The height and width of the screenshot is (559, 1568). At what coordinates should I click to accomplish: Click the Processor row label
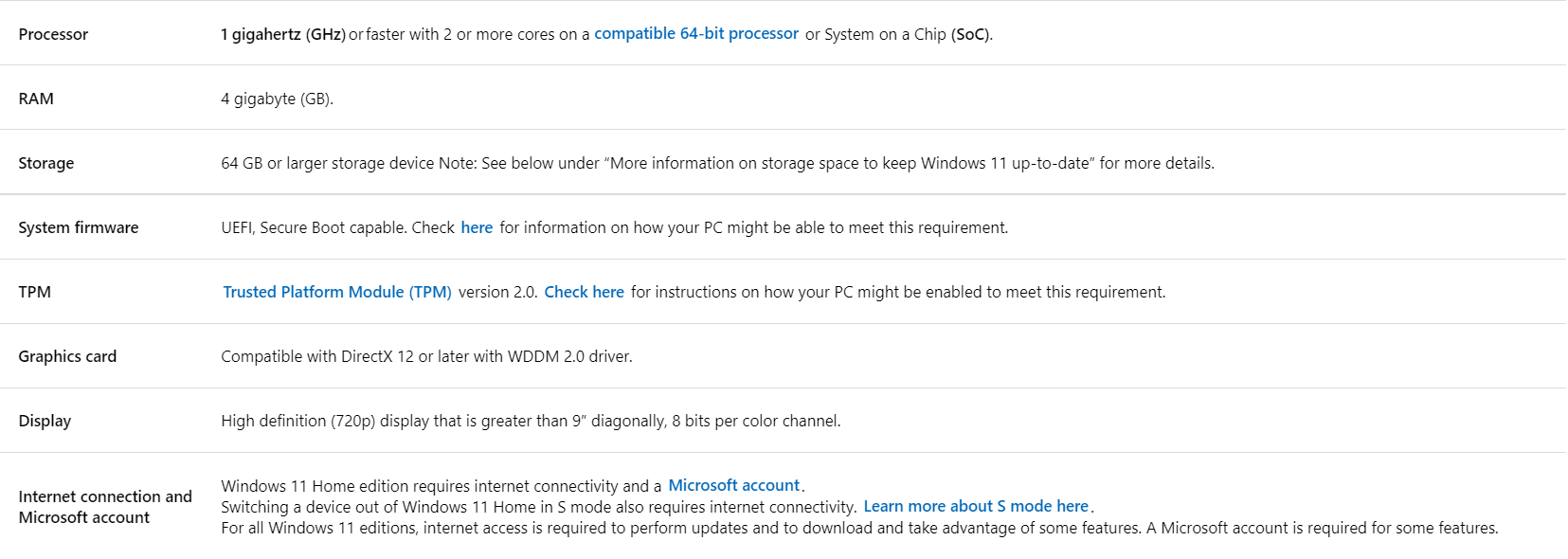53,34
